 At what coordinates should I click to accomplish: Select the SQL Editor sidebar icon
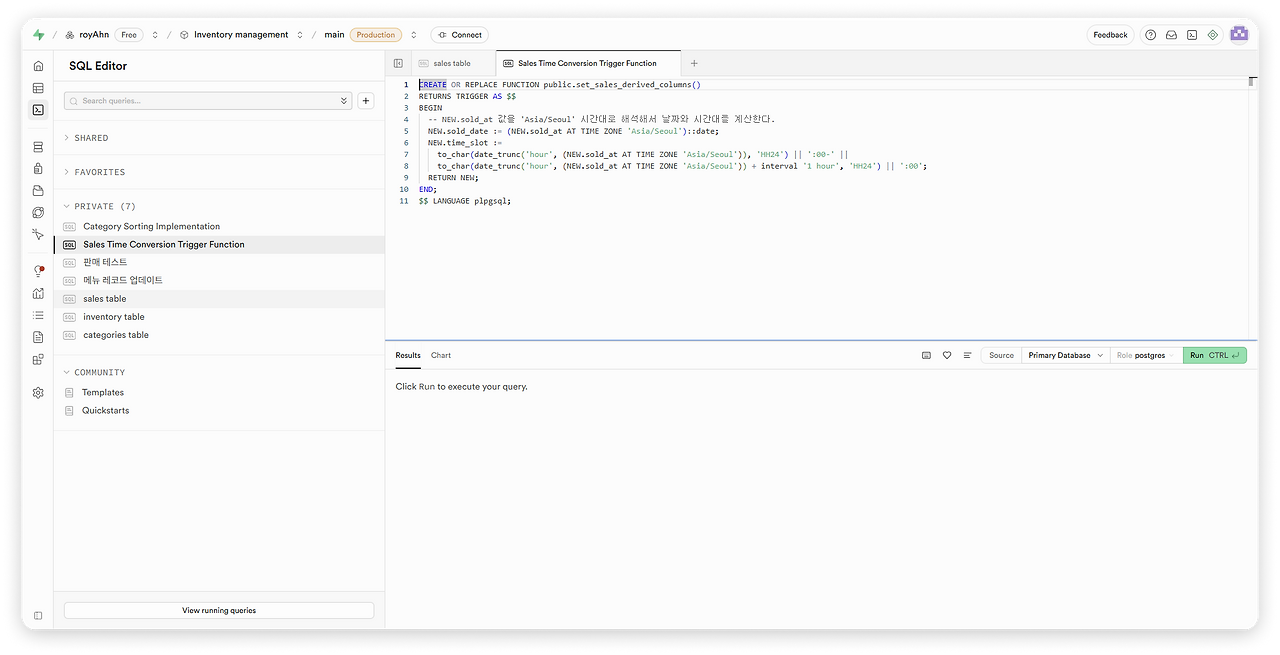pyautogui.click(x=38, y=110)
